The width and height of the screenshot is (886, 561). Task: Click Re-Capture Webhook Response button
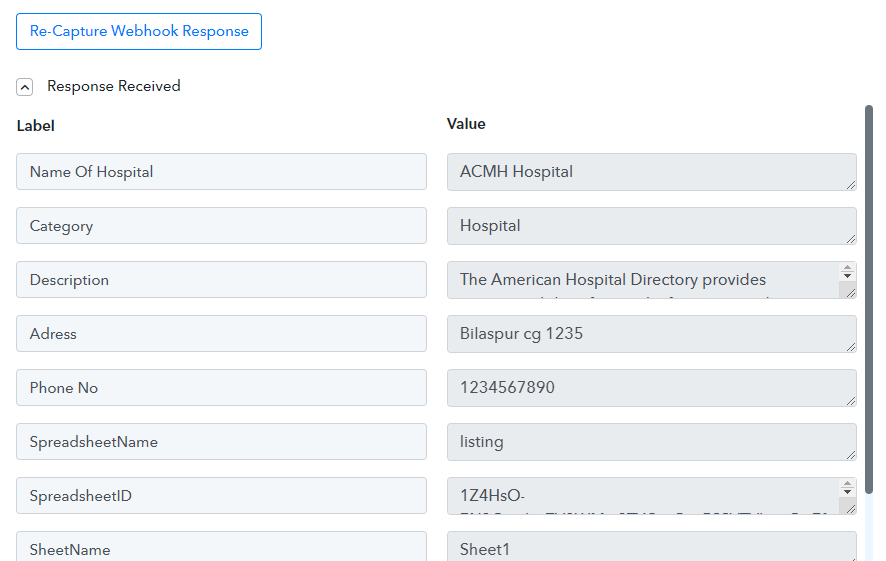138,32
